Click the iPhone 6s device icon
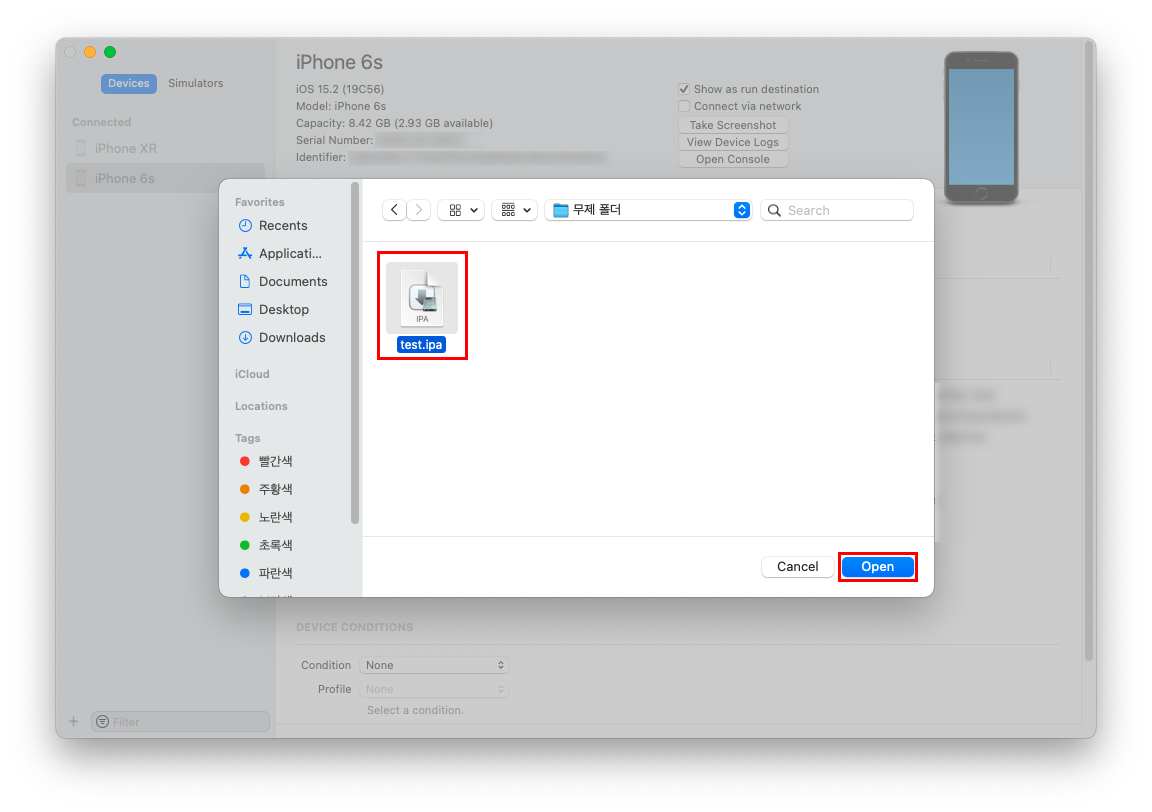This screenshot has width=1152, height=812. (81, 179)
